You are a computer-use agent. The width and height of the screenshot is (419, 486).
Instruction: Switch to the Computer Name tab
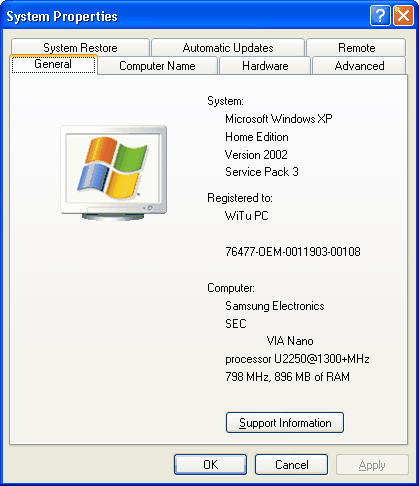pos(157,66)
